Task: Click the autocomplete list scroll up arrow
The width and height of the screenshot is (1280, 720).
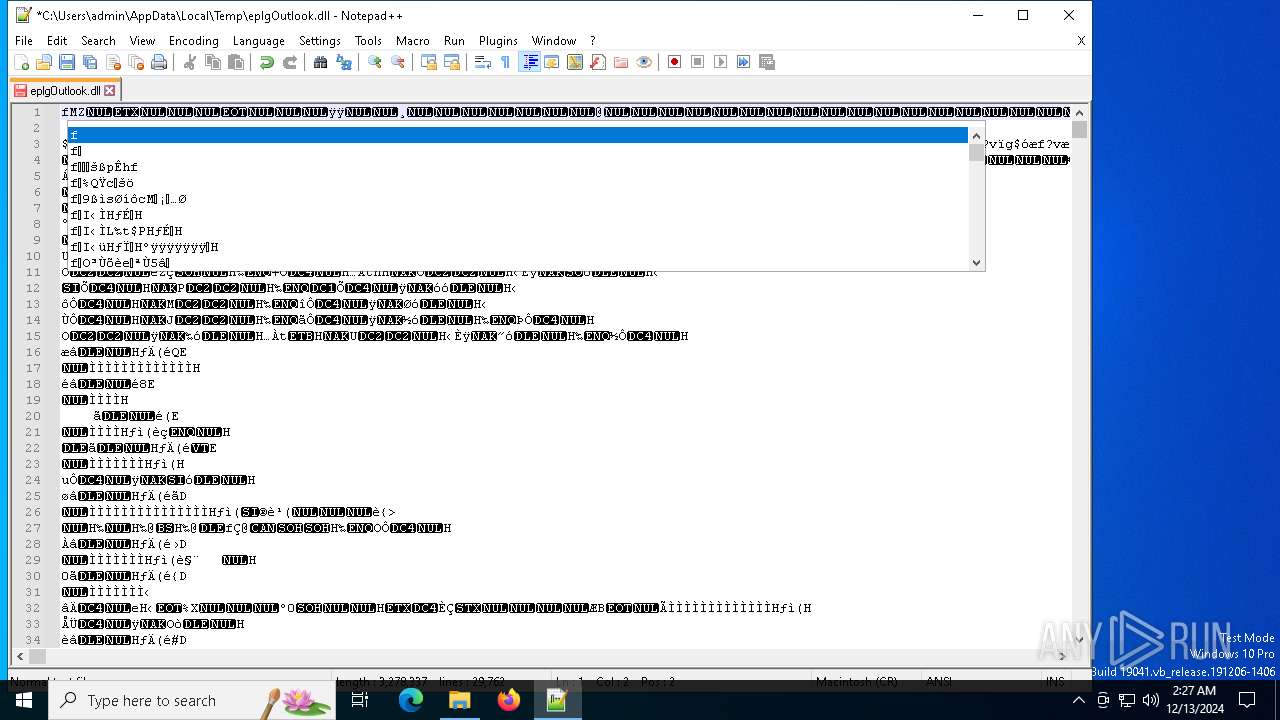Action: [977, 134]
